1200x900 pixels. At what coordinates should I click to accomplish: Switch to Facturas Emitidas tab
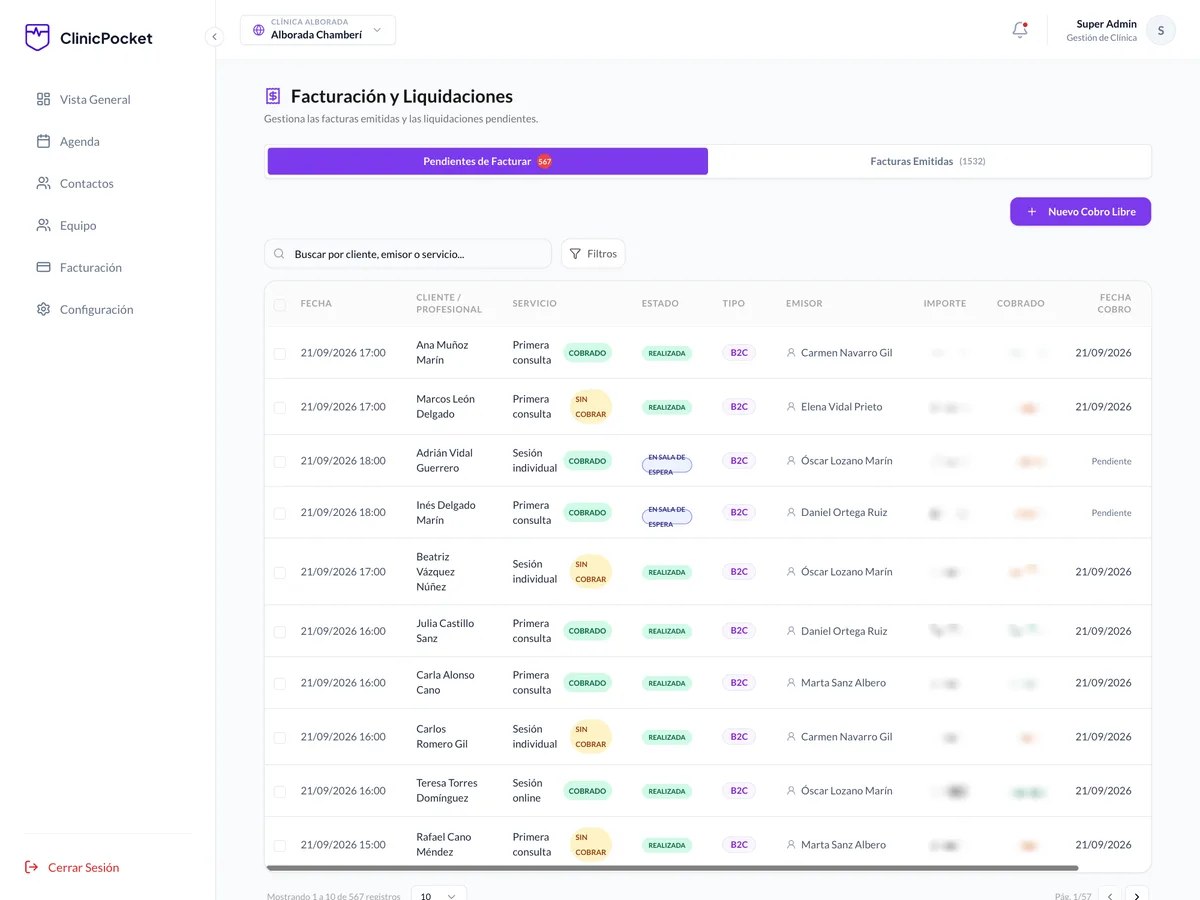(x=929, y=161)
